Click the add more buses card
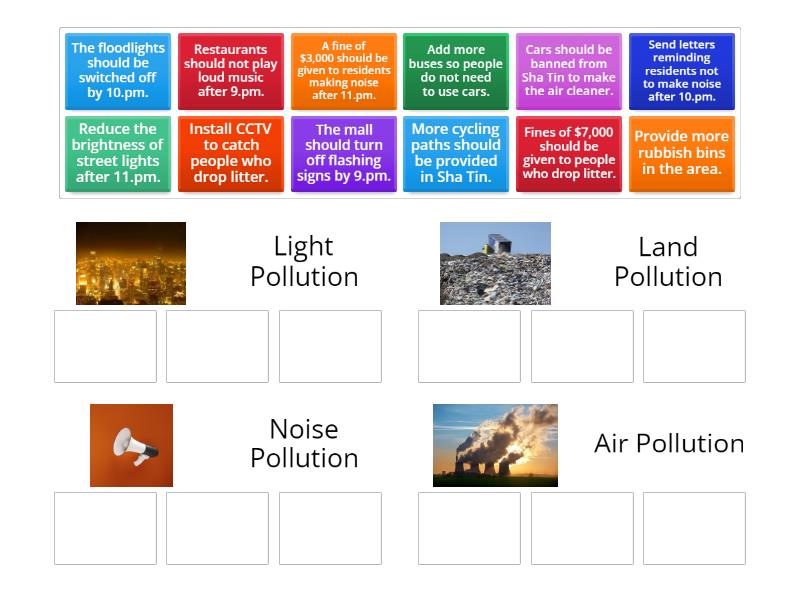The height and width of the screenshot is (600, 800). click(x=454, y=67)
